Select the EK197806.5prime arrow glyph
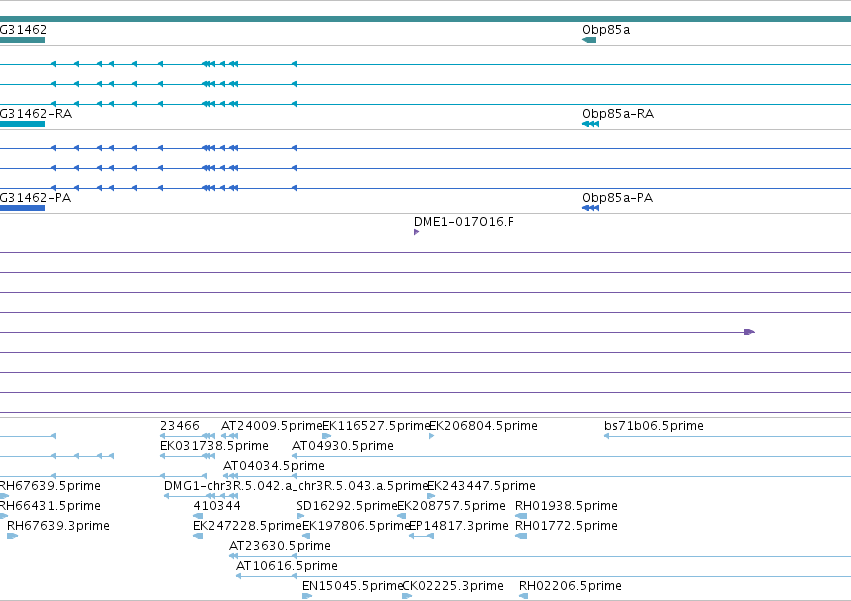Image resolution: width=851 pixels, height=601 pixels. 306,536
